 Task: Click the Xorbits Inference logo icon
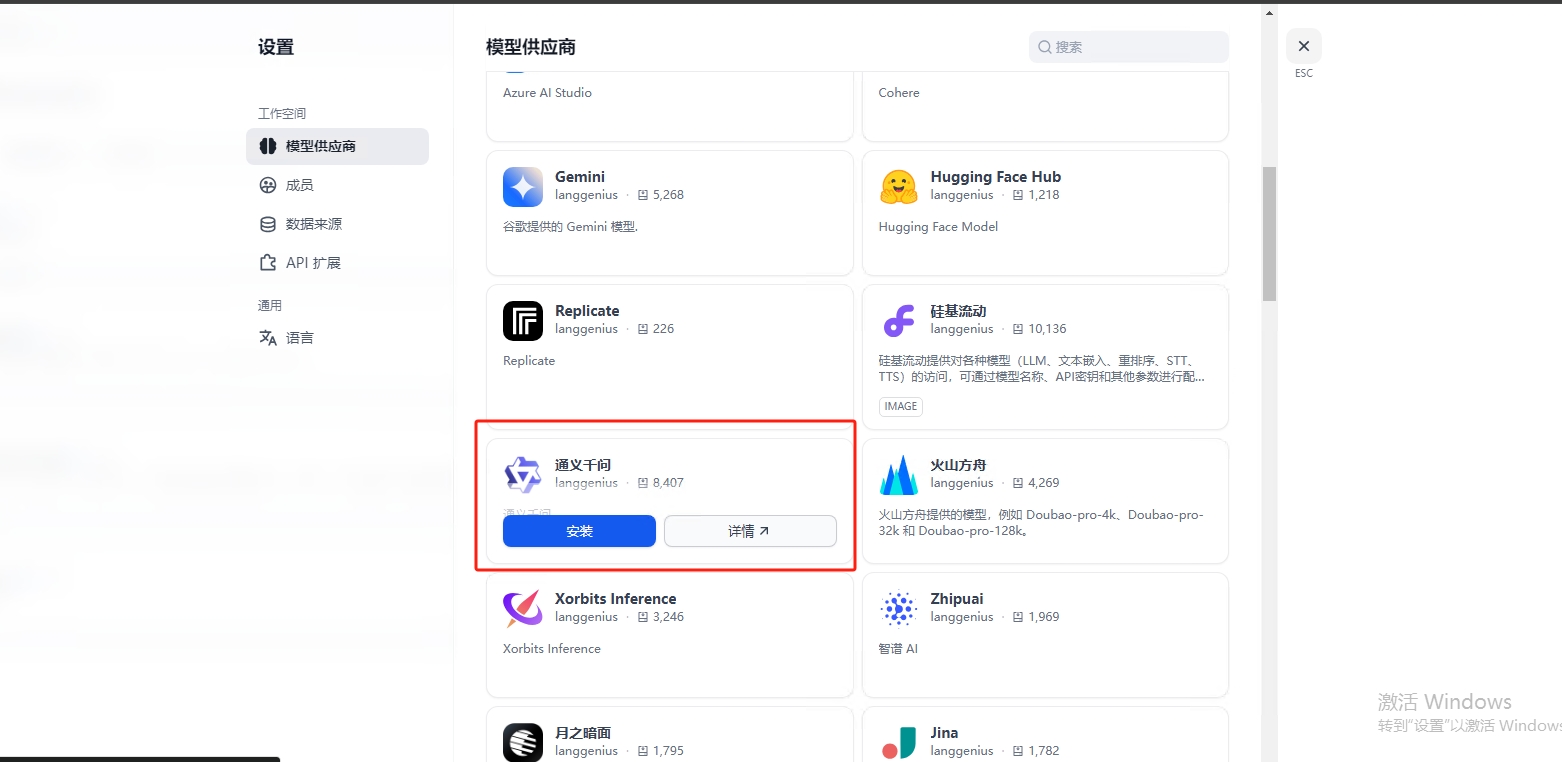tap(523, 609)
